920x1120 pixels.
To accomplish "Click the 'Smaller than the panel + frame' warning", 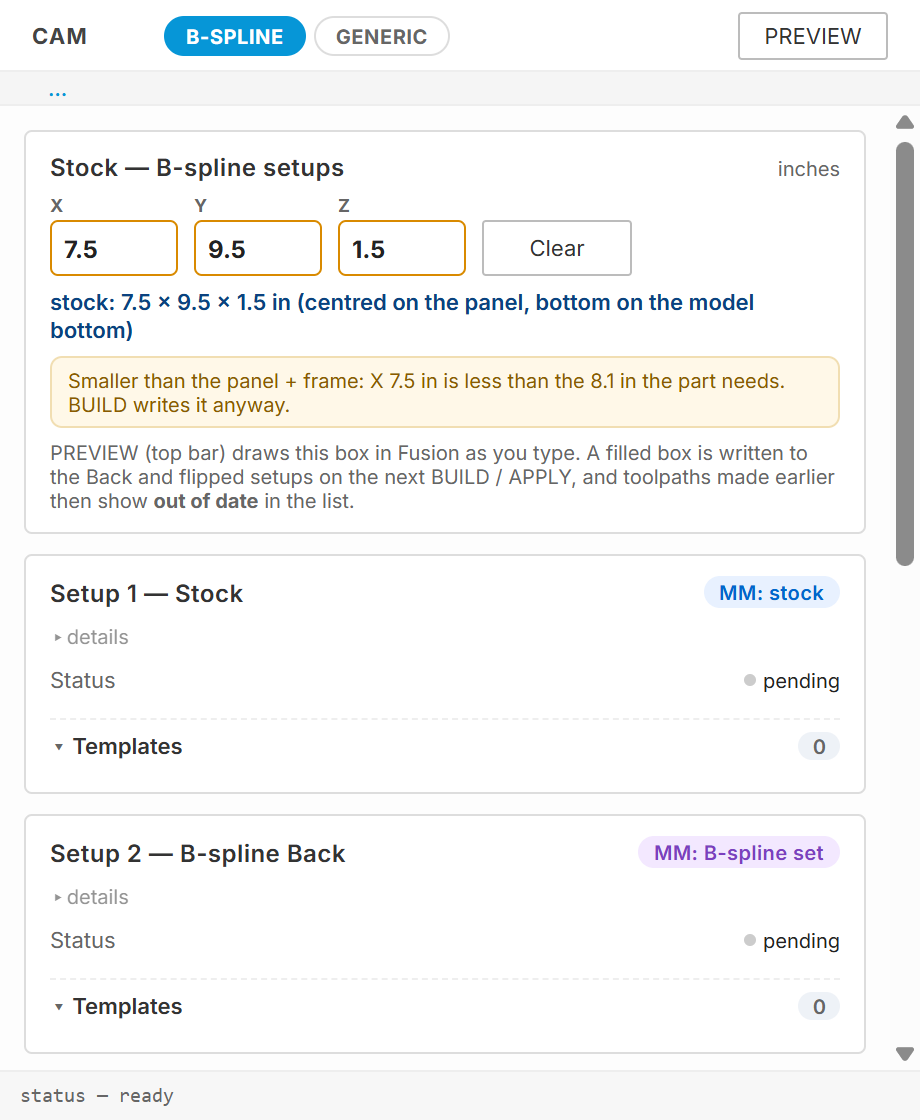I will tap(445, 392).
